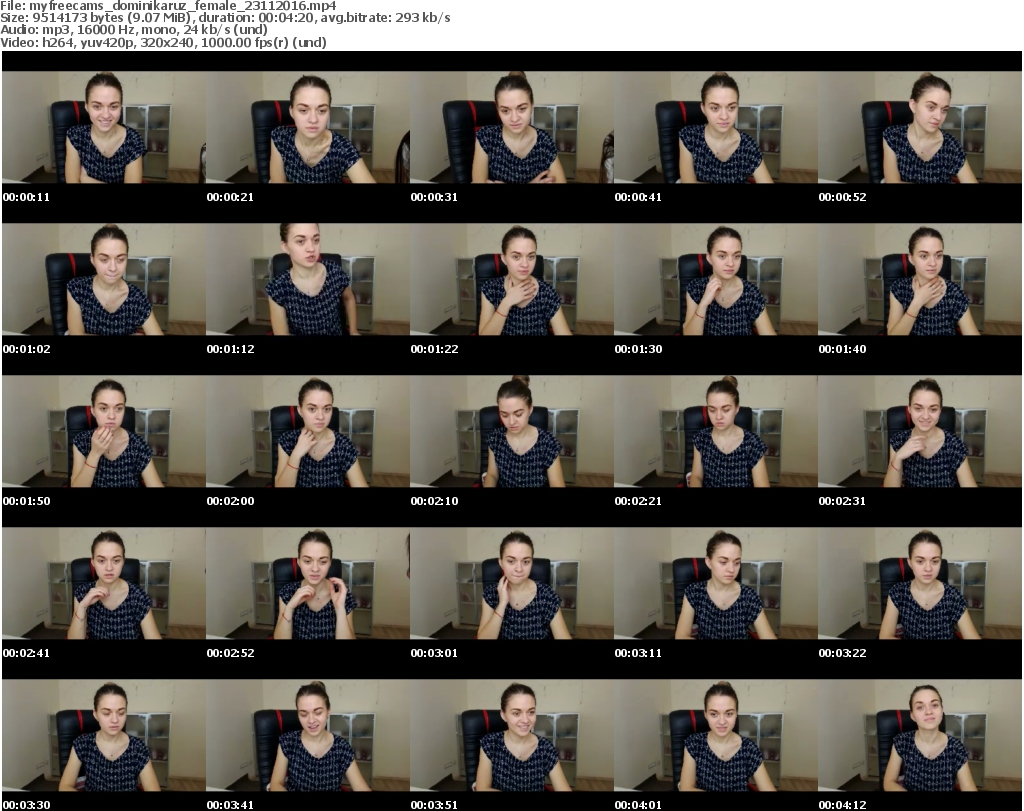Select the thumbnail frame at 00:02:41
Screen dimensions: 1024x811
pos(104,584)
